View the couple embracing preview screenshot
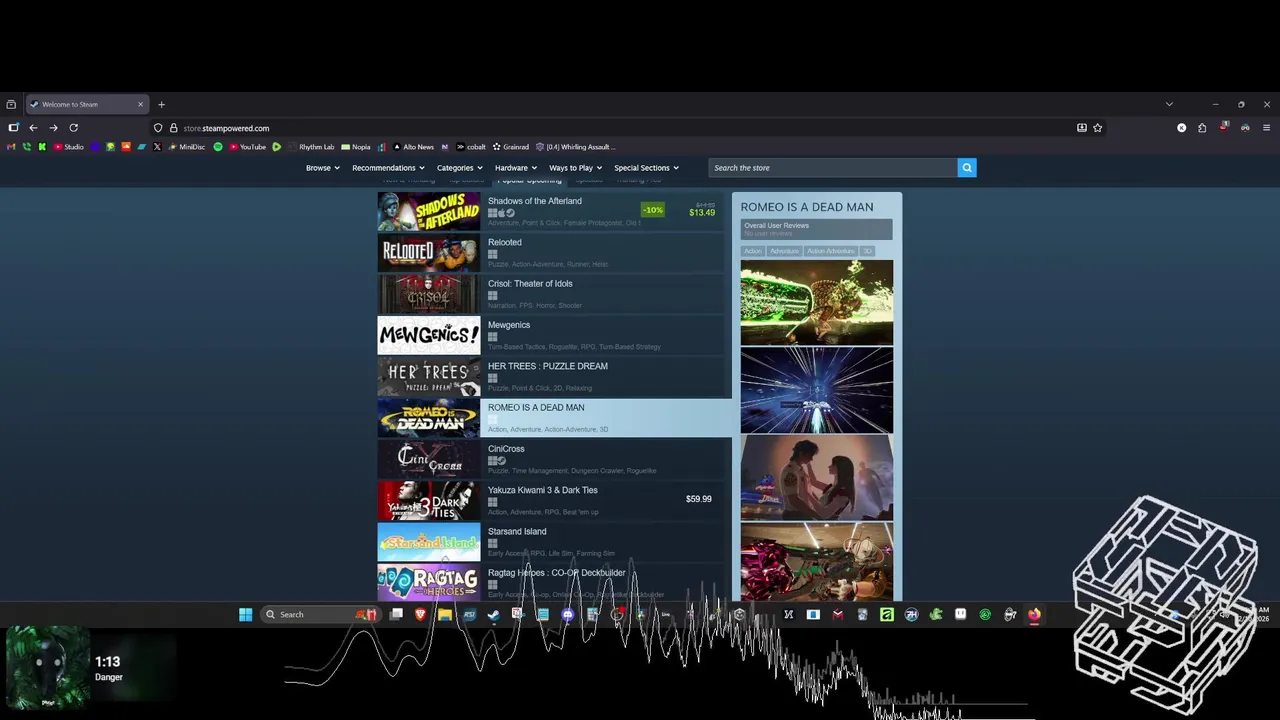 click(817, 477)
